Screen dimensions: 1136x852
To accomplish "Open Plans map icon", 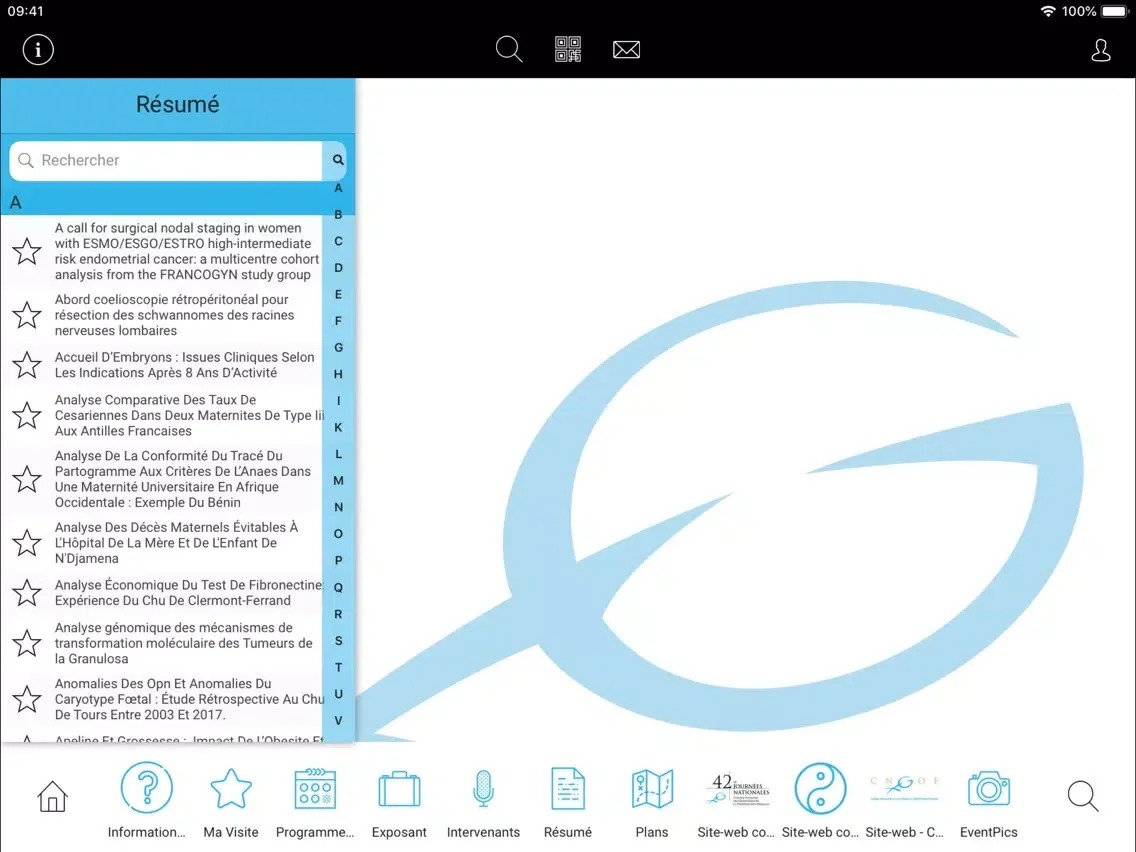I will click(652, 788).
